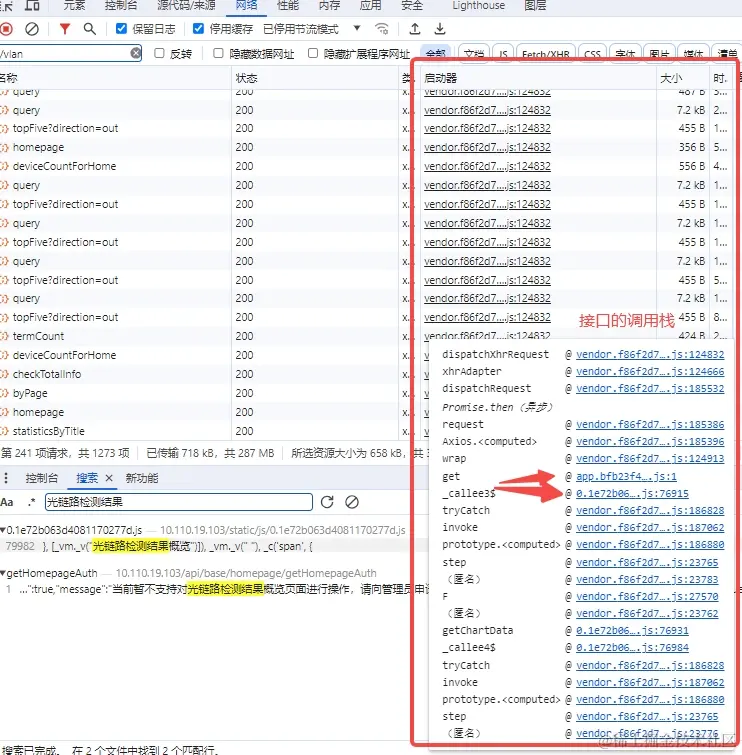
Task: Open dispatchXhrRequest stack link js:124832
Action: 650,354
